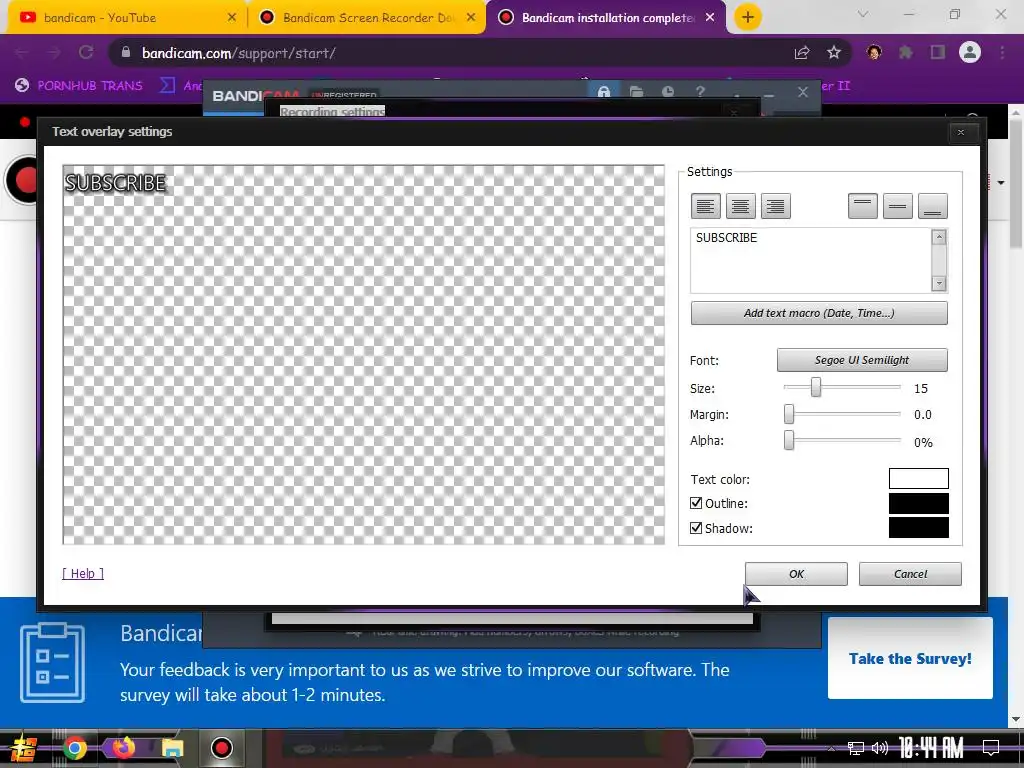Click the SUBSCRIBE preview text

(x=116, y=183)
